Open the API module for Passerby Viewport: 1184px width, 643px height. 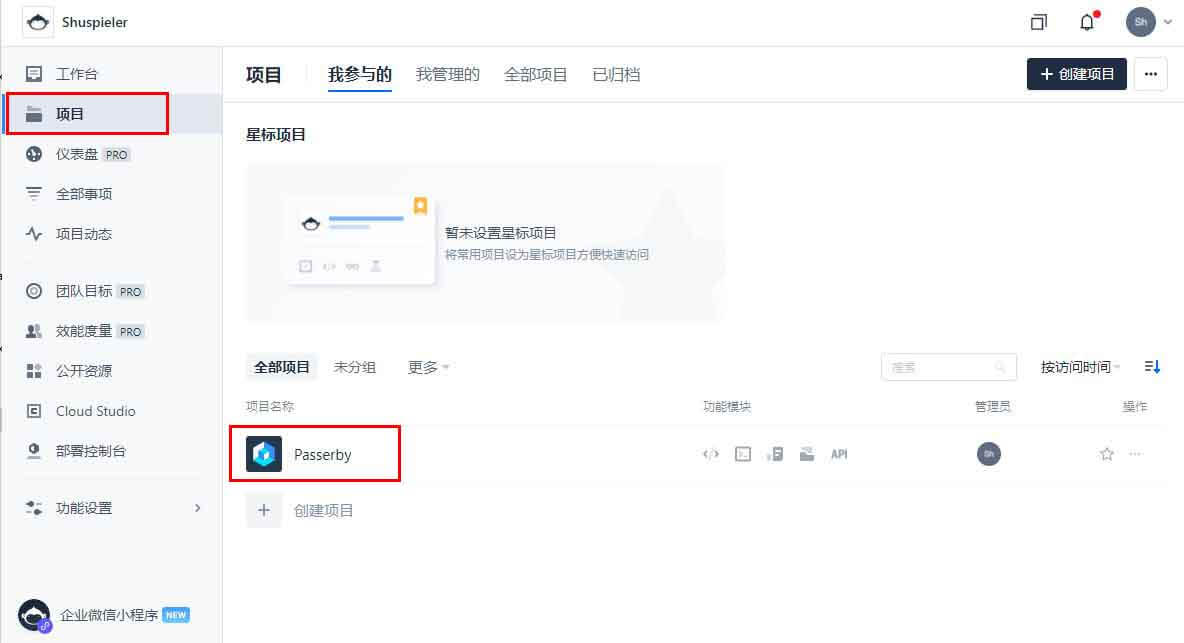pyautogui.click(x=839, y=454)
